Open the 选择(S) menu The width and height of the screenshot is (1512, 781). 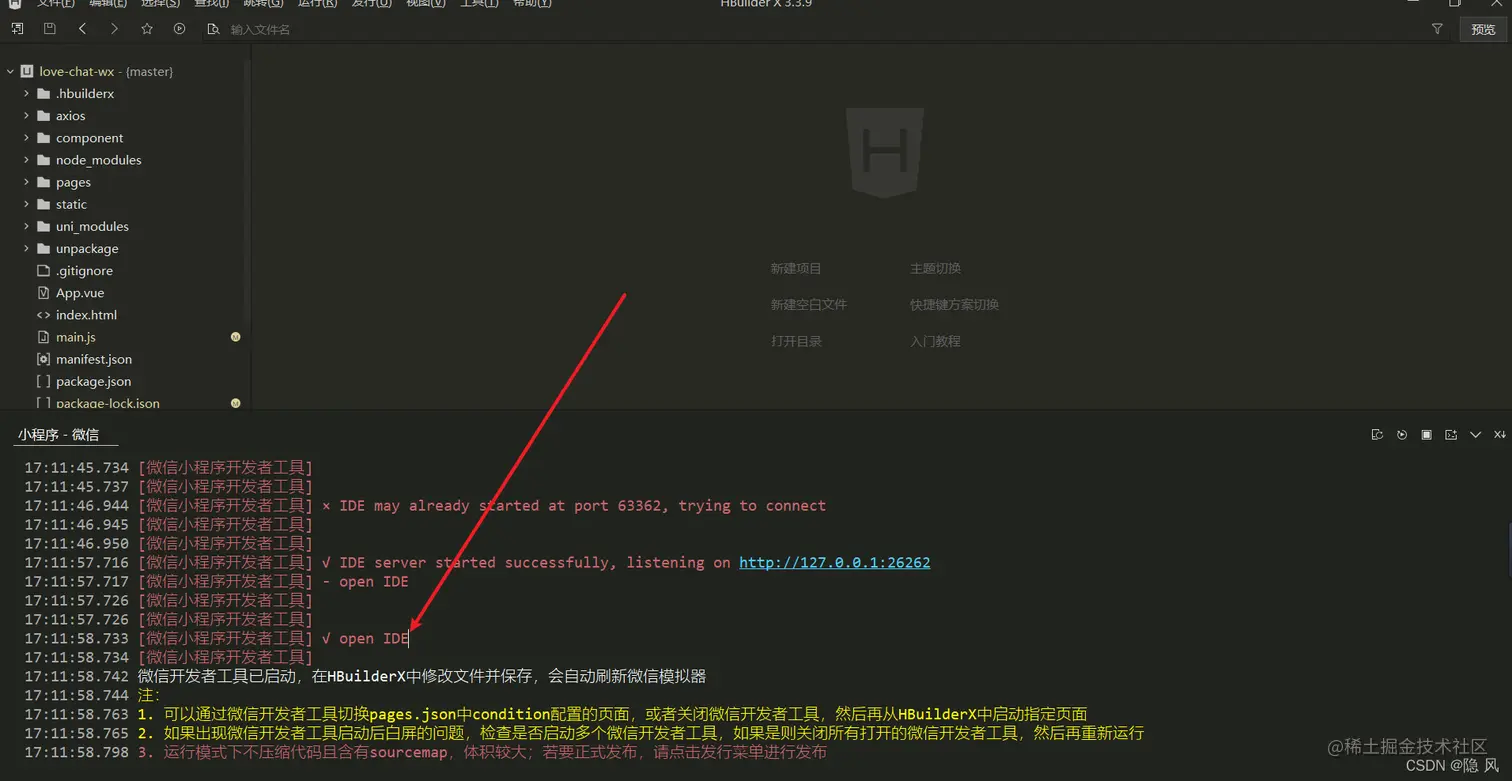[x=160, y=3]
